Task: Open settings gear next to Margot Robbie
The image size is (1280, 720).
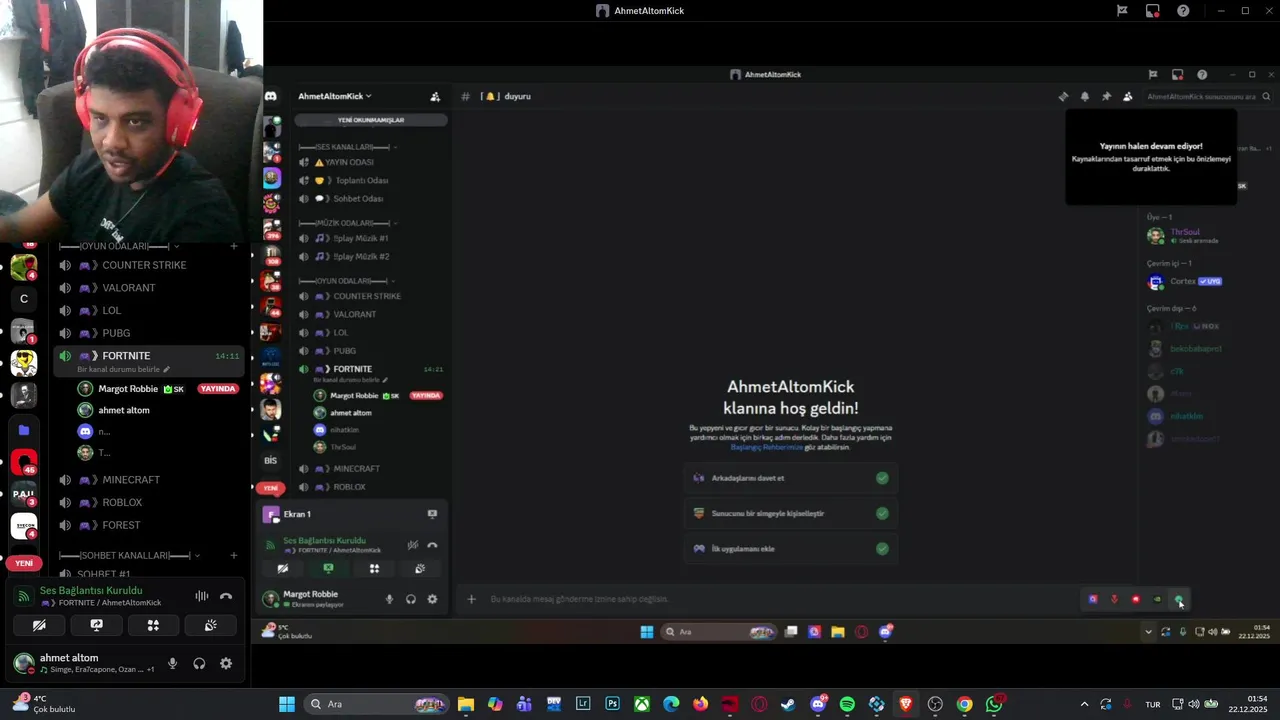Action: point(432,599)
